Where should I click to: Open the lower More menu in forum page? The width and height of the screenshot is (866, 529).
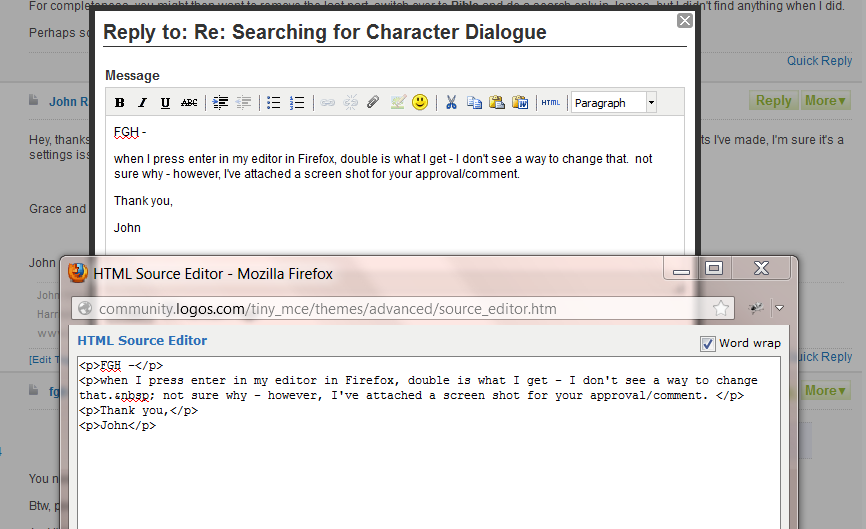click(x=825, y=390)
